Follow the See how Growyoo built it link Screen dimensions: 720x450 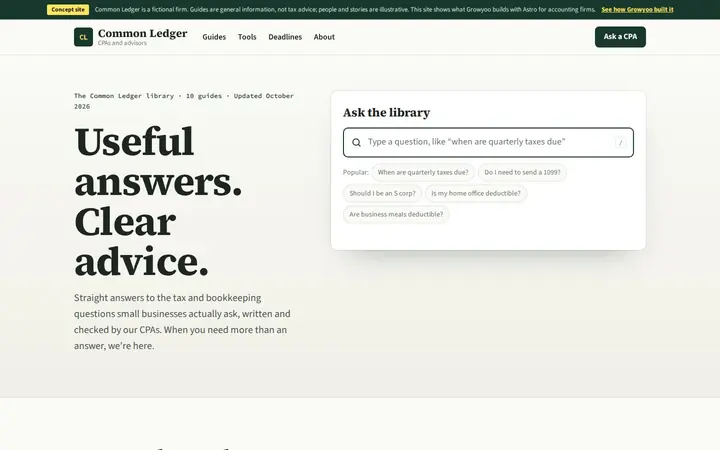637,9
